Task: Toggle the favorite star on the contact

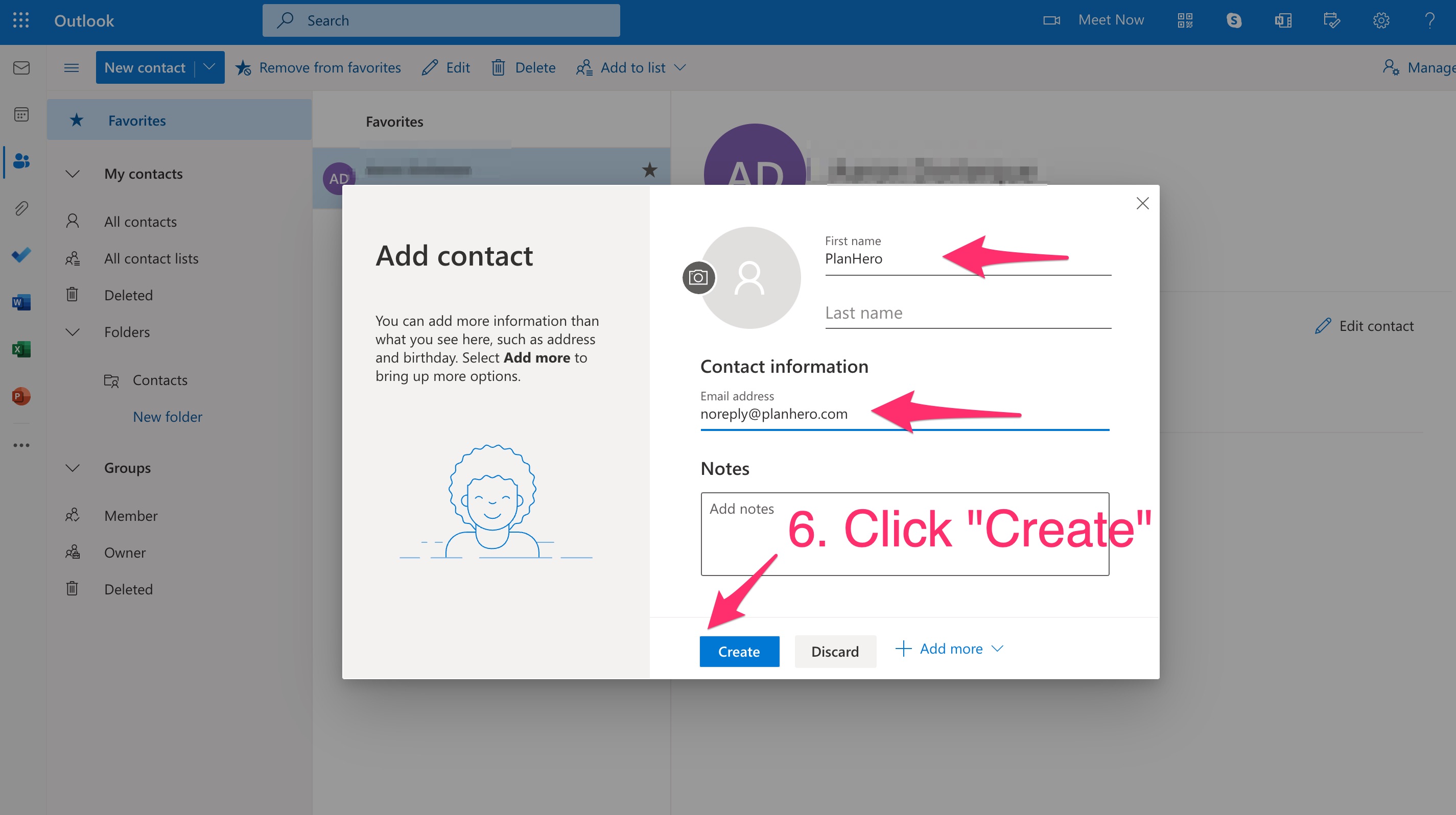Action: 649,170
